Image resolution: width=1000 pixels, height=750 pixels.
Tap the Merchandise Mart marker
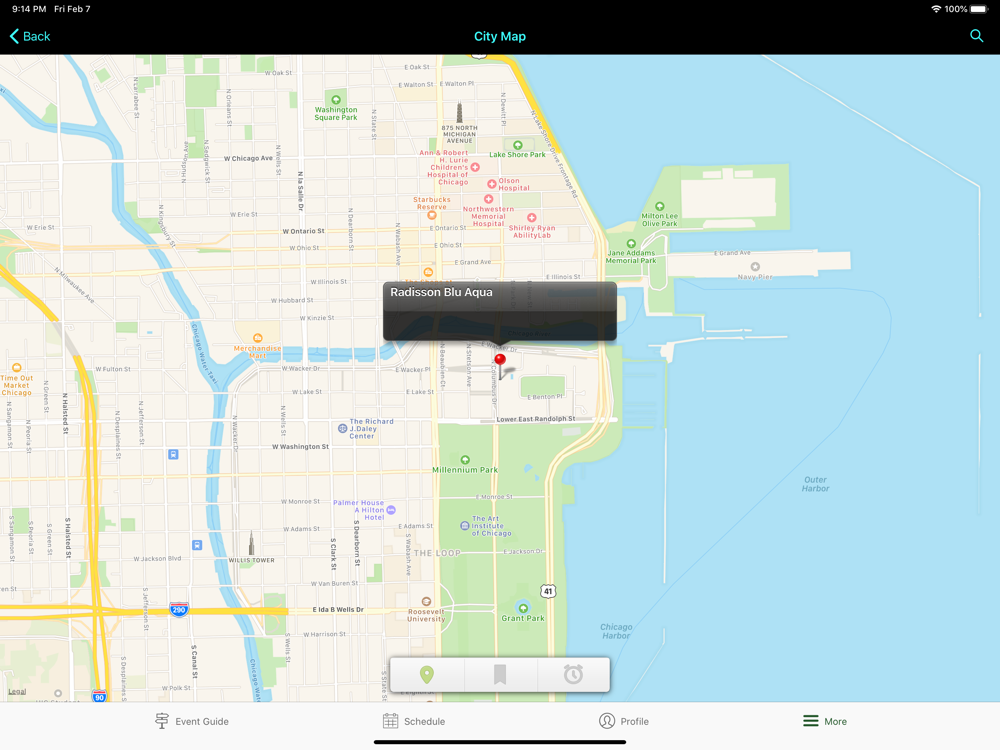[258, 338]
